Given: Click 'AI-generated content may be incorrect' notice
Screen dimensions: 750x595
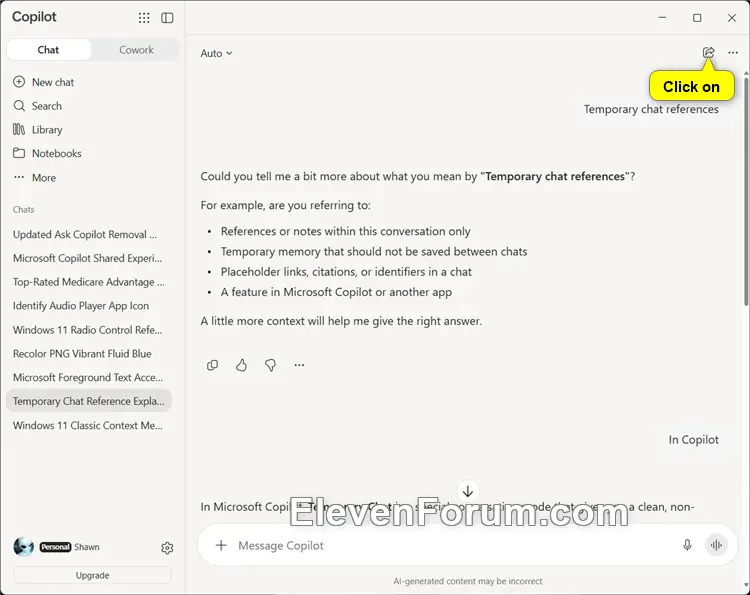Looking at the screenshot, I should [468, 581].
